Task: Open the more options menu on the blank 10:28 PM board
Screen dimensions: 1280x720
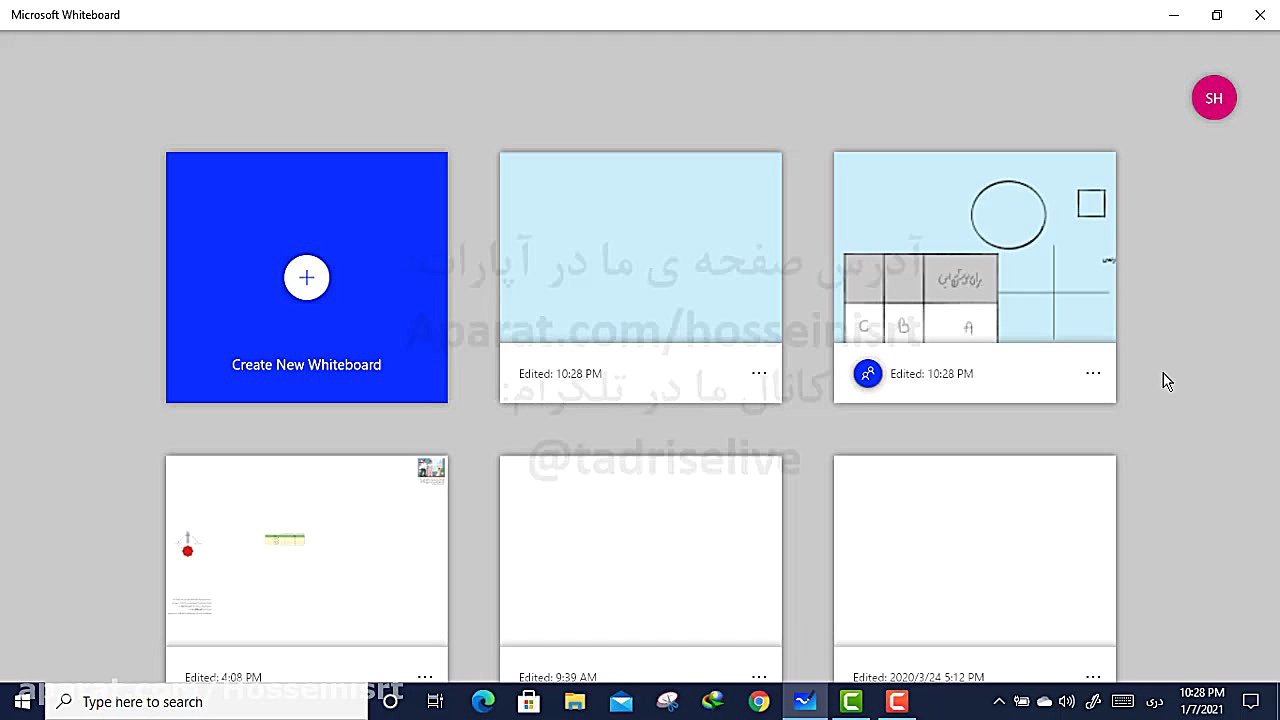Action: coord(759,373)
